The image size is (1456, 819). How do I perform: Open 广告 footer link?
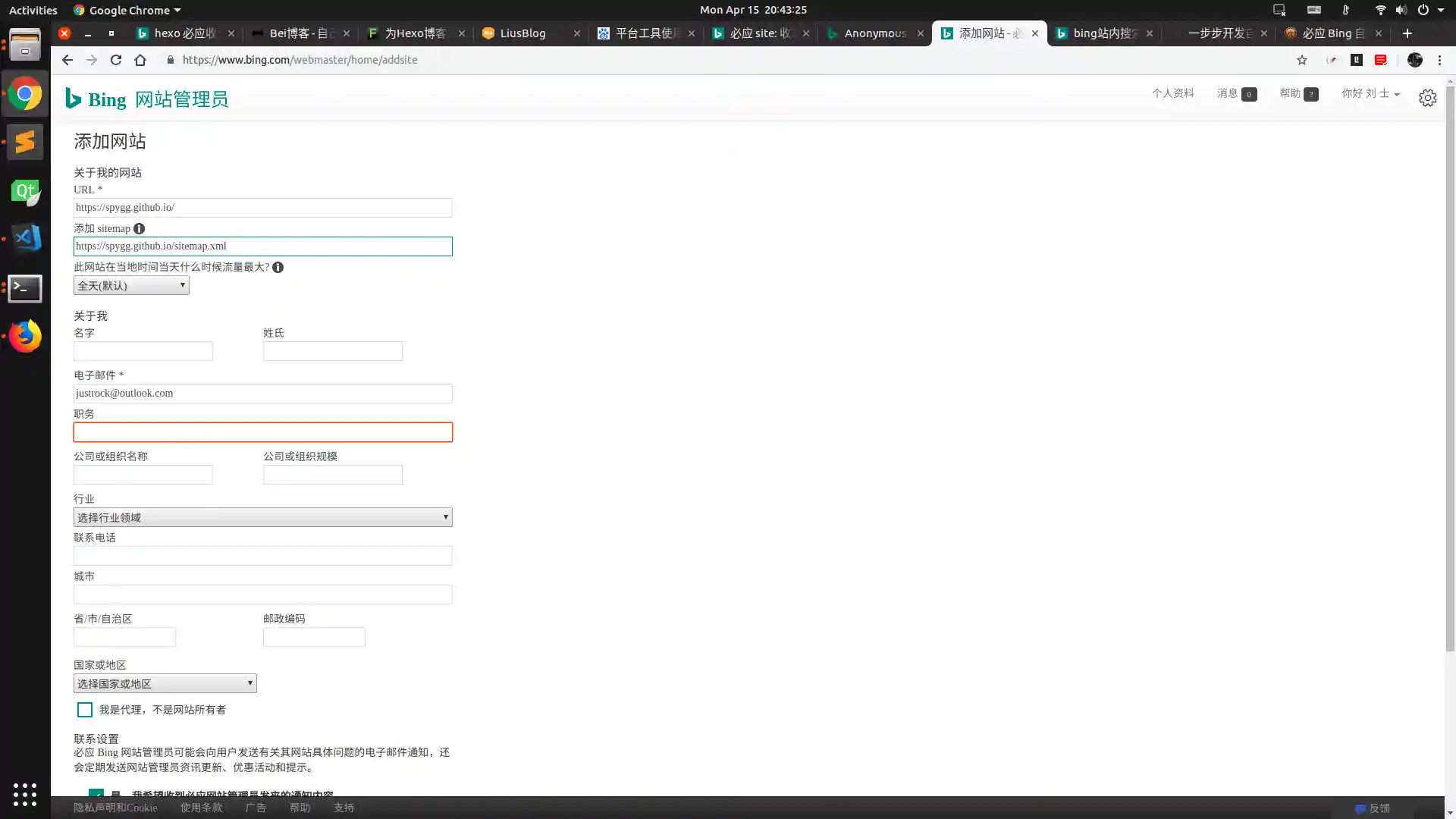[256, 808]
